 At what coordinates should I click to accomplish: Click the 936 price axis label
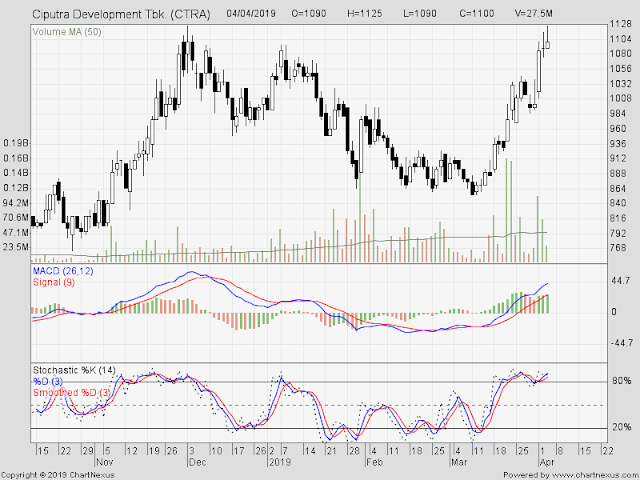[618, 144]
